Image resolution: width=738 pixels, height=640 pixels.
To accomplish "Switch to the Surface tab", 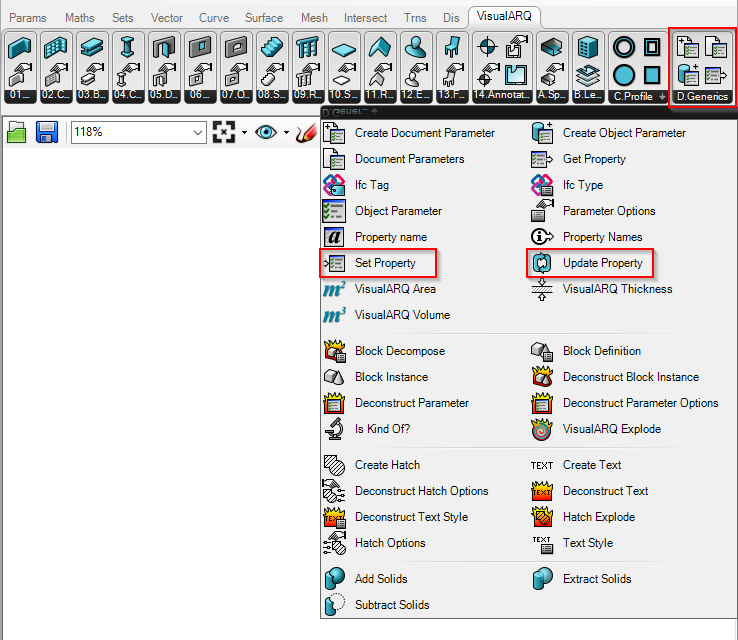I will [x=264, y=18].
